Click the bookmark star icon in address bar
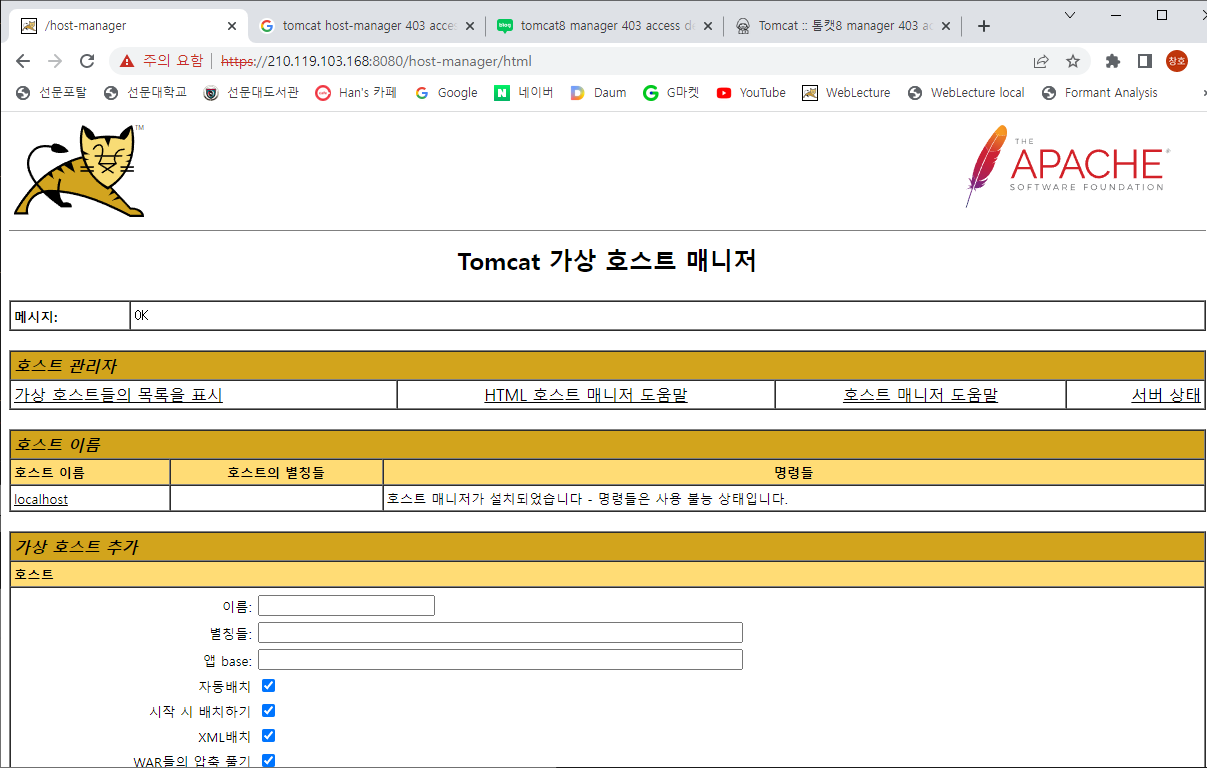The width and height of the screenshot is (1207, 768). 1073,61
